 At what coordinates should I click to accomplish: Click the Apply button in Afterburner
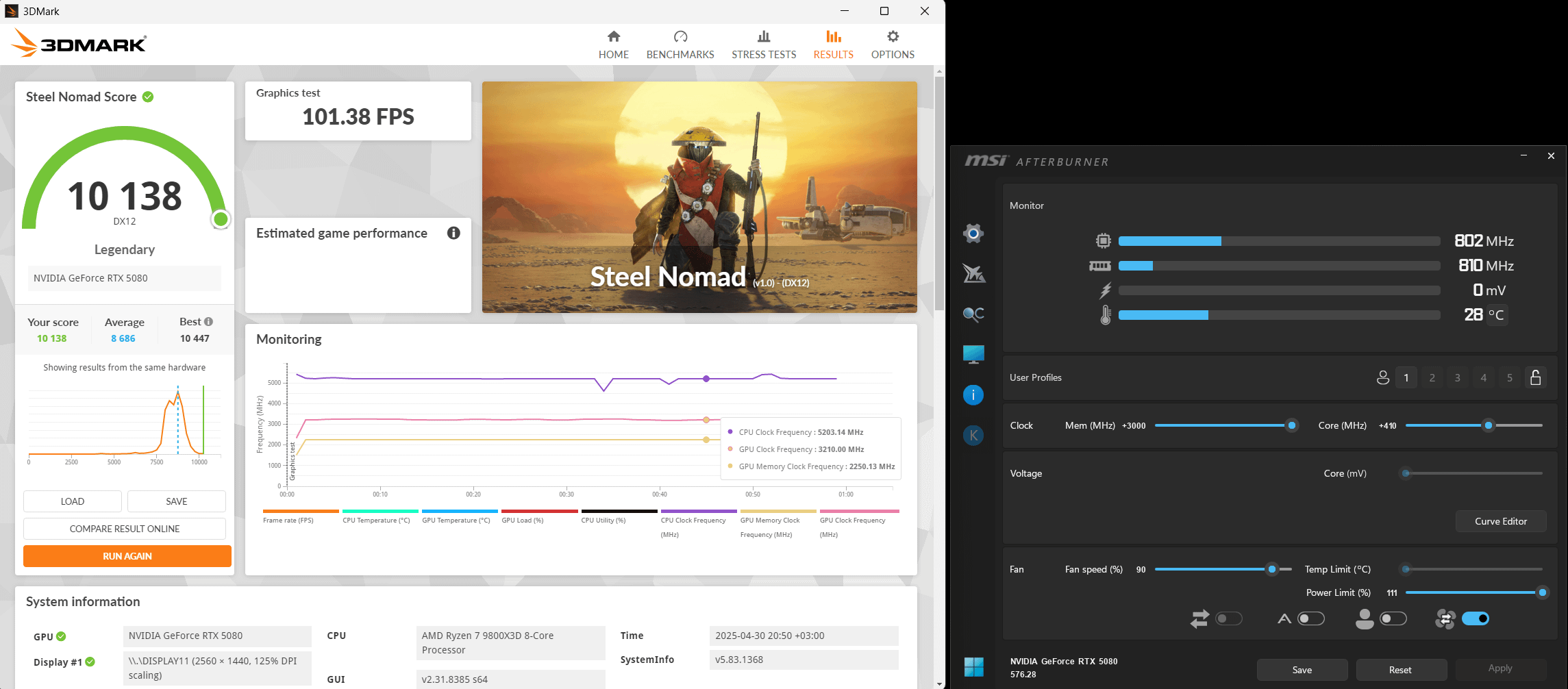click(x=1500, y=668)
